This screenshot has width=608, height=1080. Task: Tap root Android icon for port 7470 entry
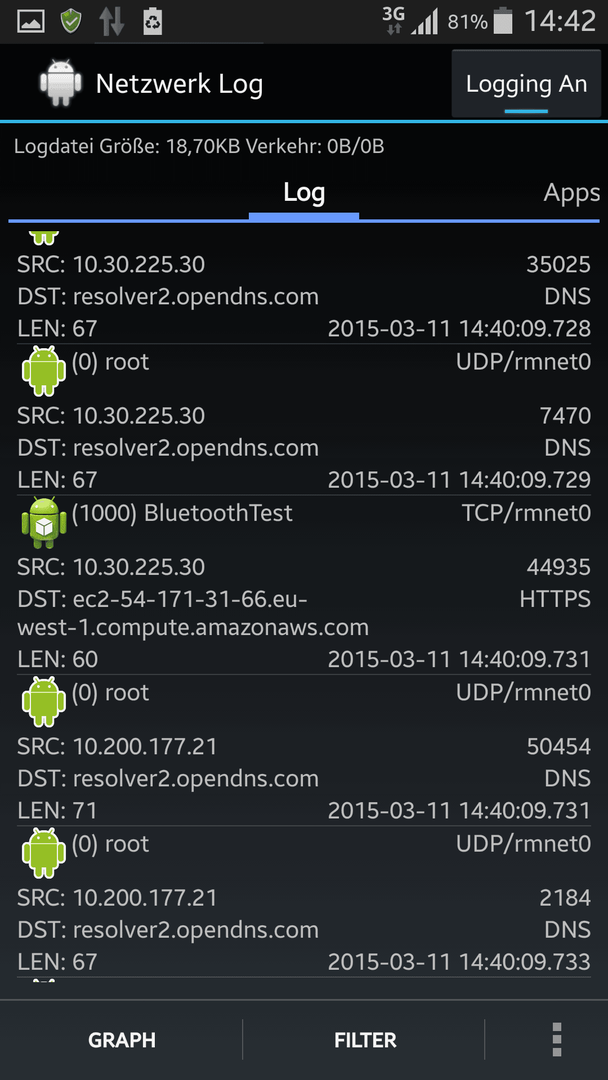point(44,372)
